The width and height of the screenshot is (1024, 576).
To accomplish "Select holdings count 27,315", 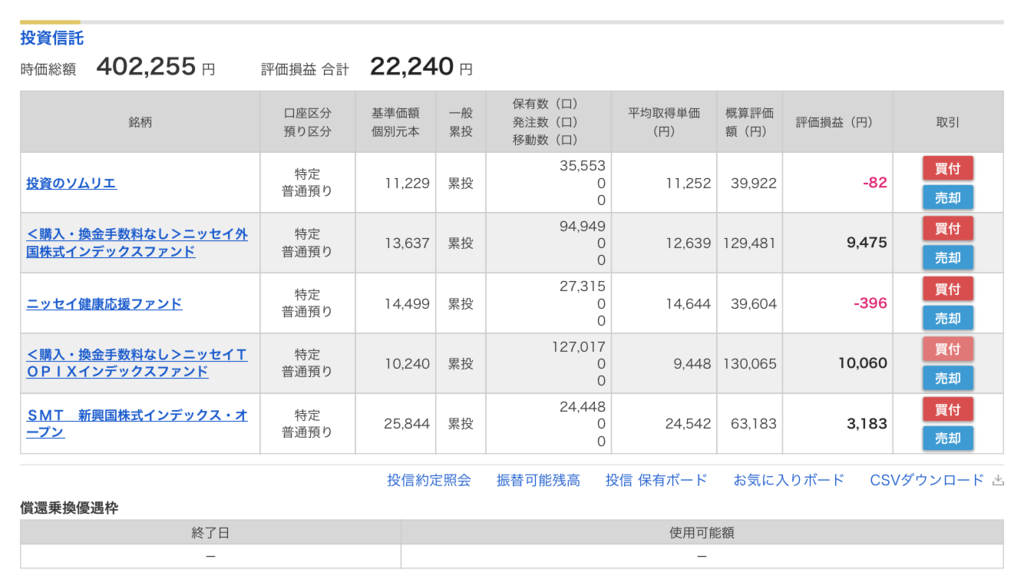I will tap(583, 286).
